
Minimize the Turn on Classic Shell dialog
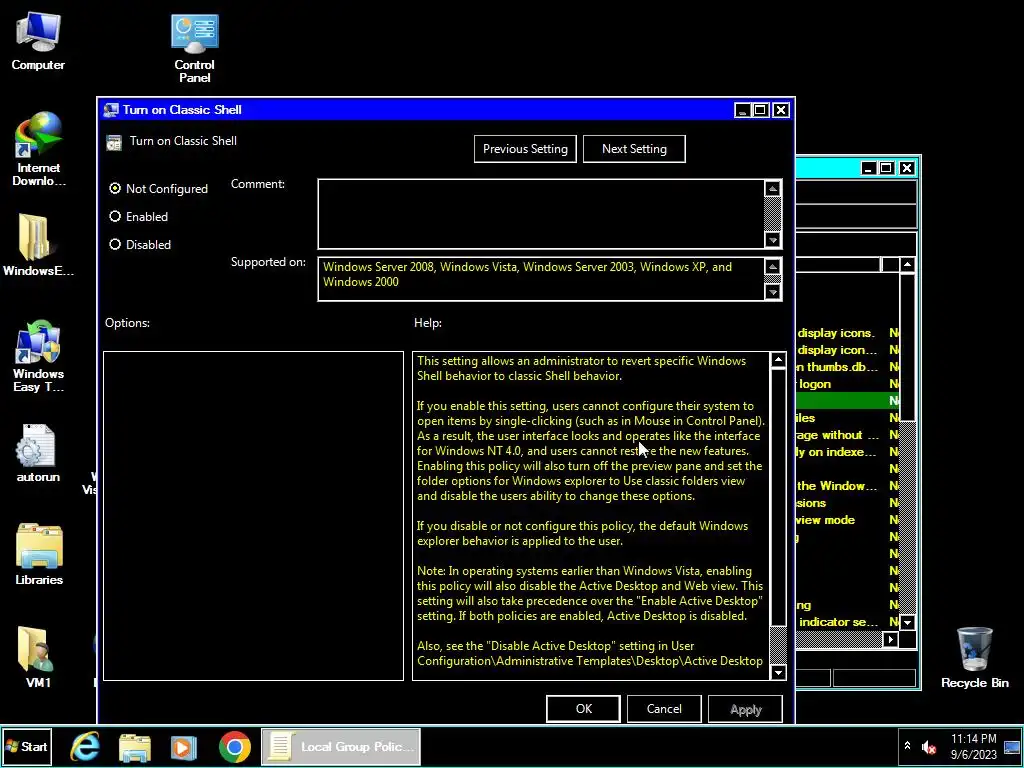tap(742, 110)
